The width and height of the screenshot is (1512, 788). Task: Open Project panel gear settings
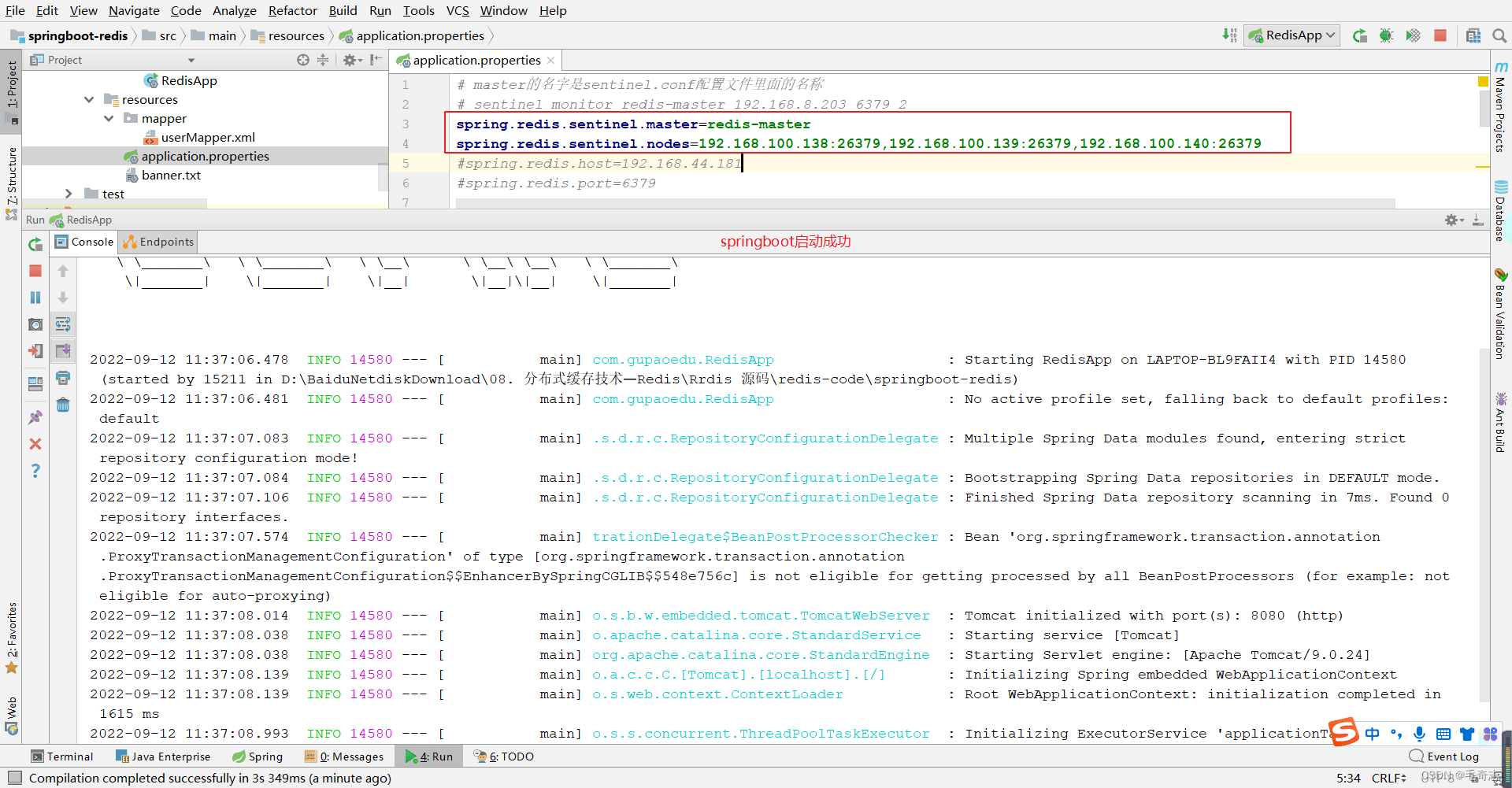pos(352,60)
